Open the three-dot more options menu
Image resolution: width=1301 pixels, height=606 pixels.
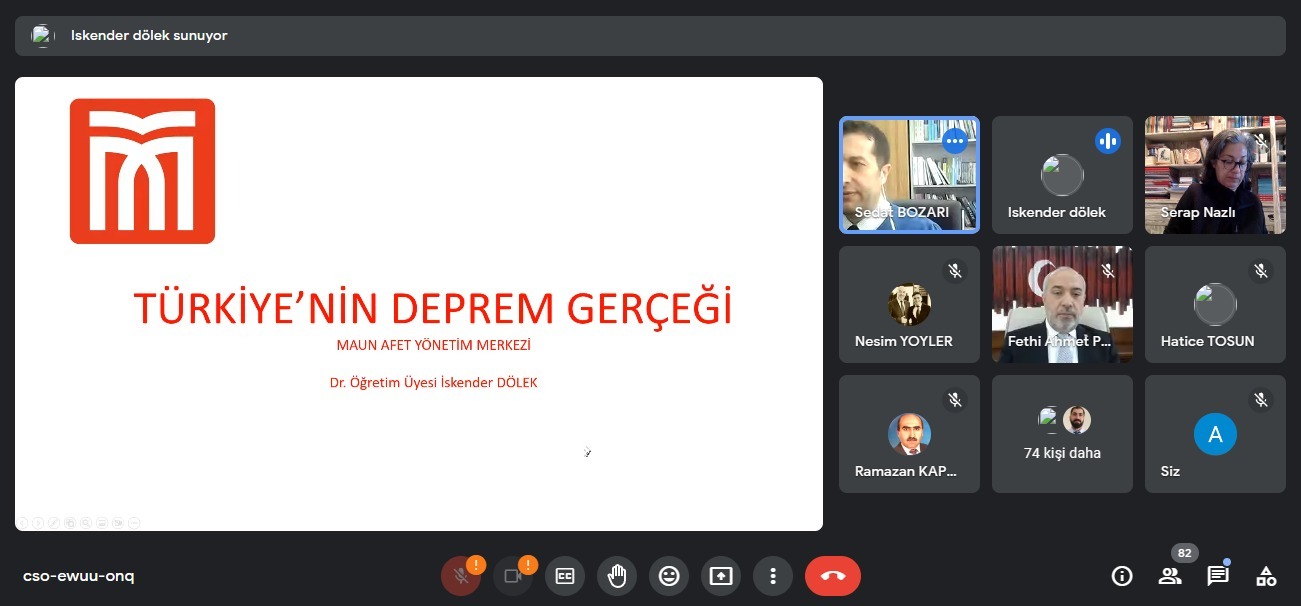pyautogui.click(x=773, y=576)
